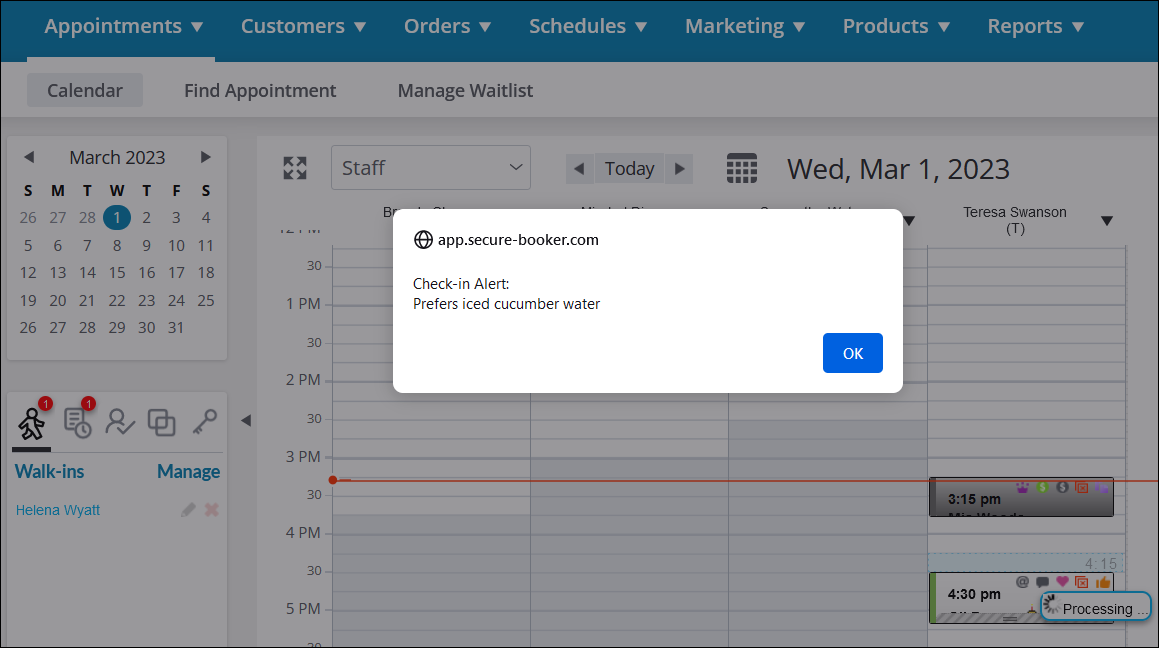Click the 4:15 time slot marker

tap(1026, 563)
